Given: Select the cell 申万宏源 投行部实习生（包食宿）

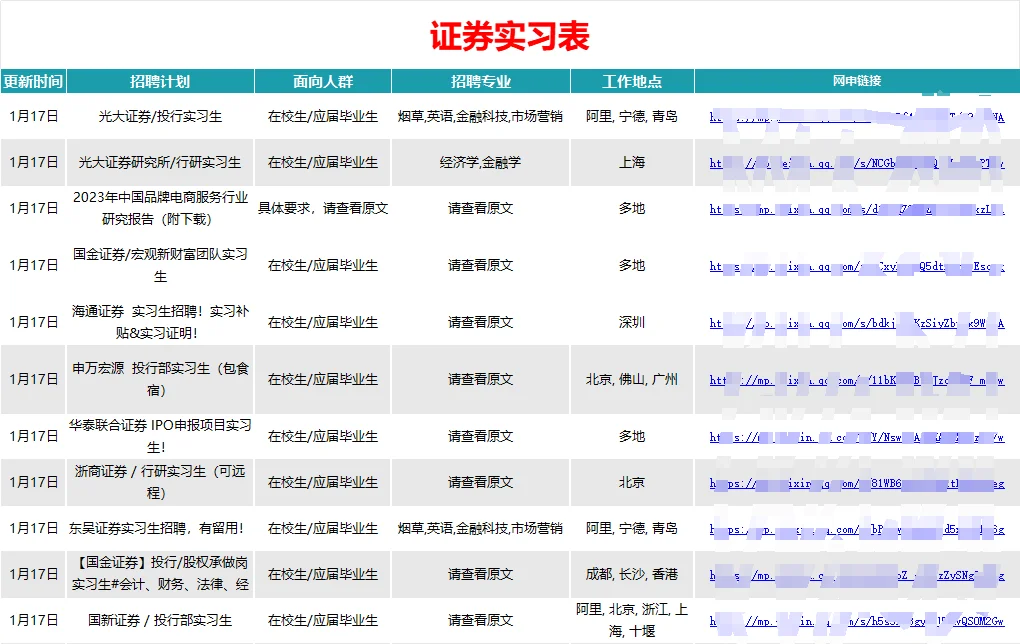Looking at the screenshot, I should point(160,379).
